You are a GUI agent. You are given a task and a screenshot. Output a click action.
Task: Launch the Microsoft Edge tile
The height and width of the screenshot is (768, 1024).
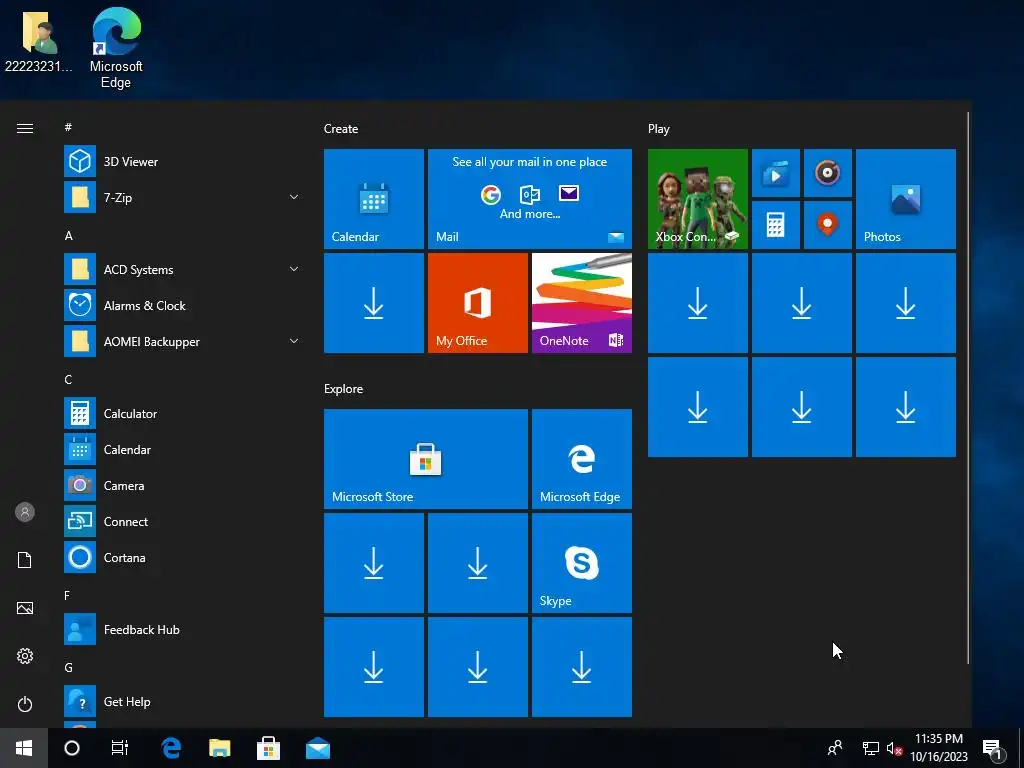(582, 458)
